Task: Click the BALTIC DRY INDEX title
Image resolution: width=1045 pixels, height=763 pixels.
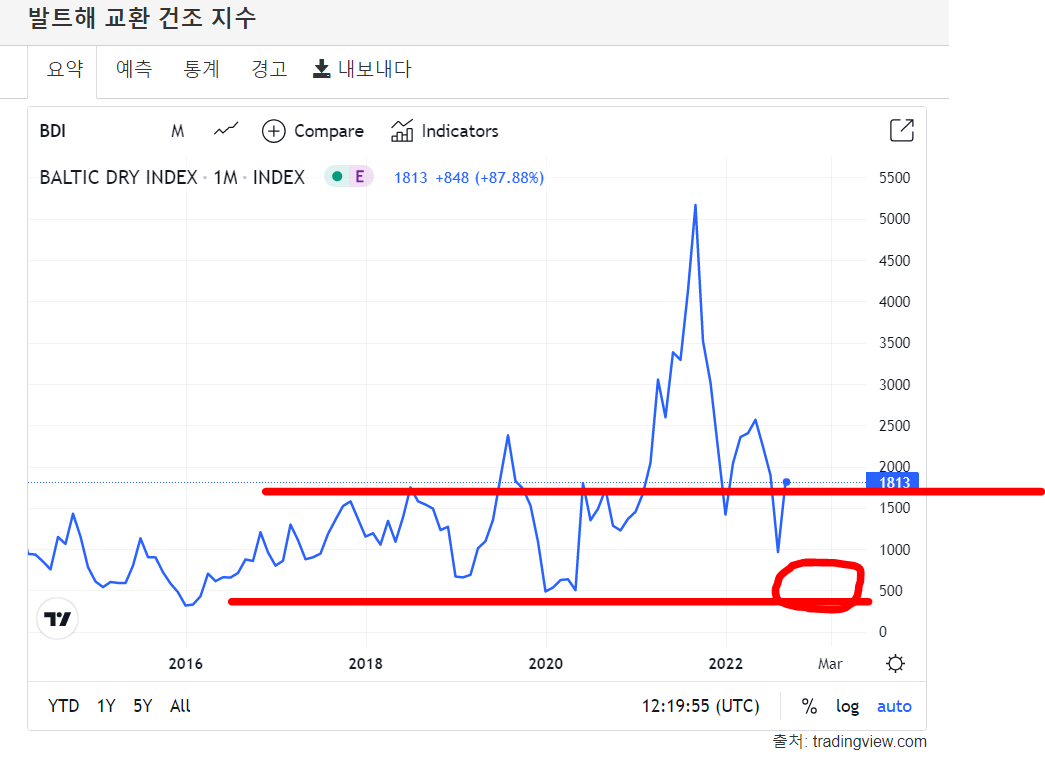Action: click(119, 177)
